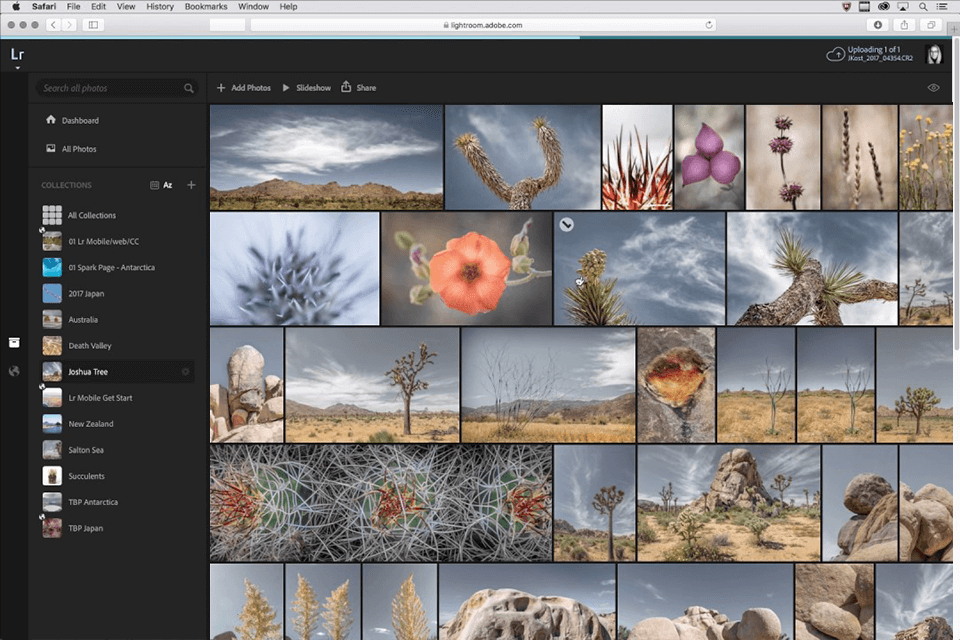
Task: Create a new collection with plus icon
Action: click(191, 185)
